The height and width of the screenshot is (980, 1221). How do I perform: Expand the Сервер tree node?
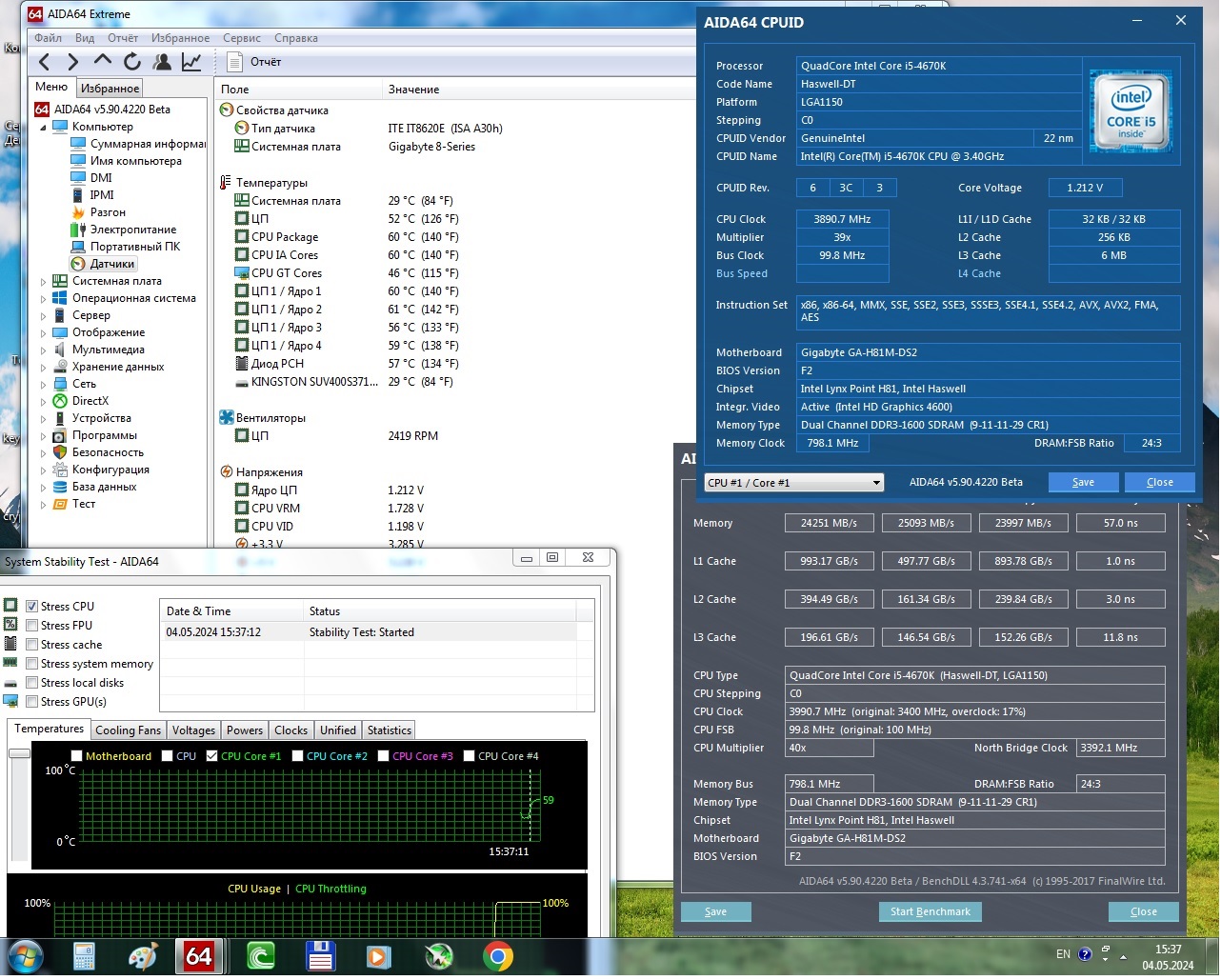point(43,316)
